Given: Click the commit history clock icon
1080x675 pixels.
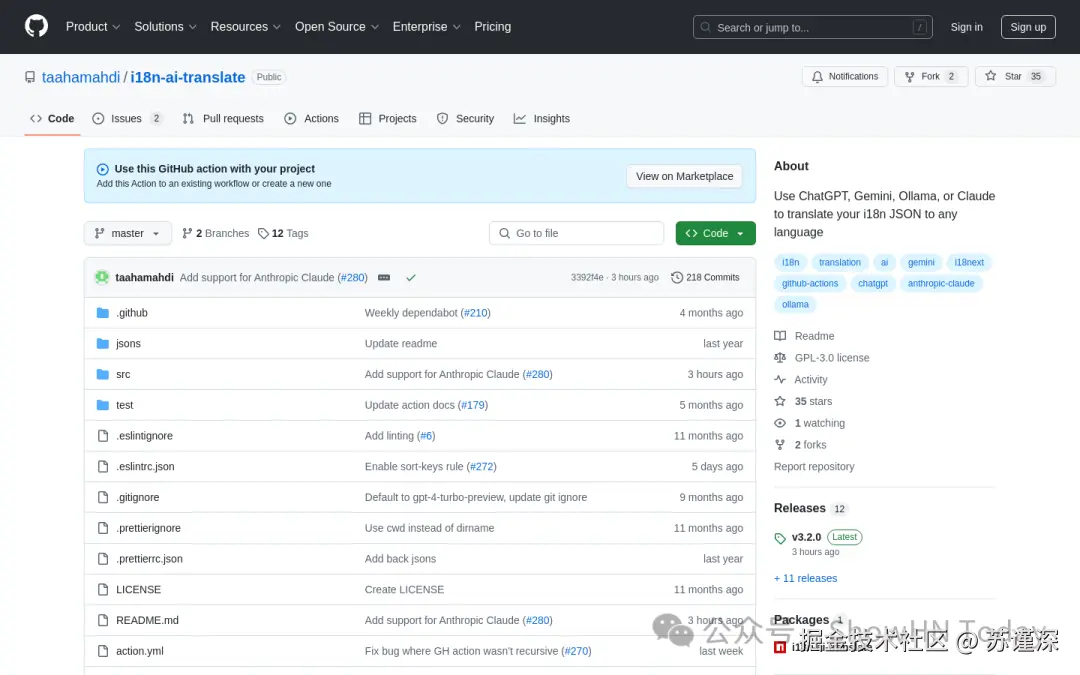Looking at the screenshot, I should 677,277.
